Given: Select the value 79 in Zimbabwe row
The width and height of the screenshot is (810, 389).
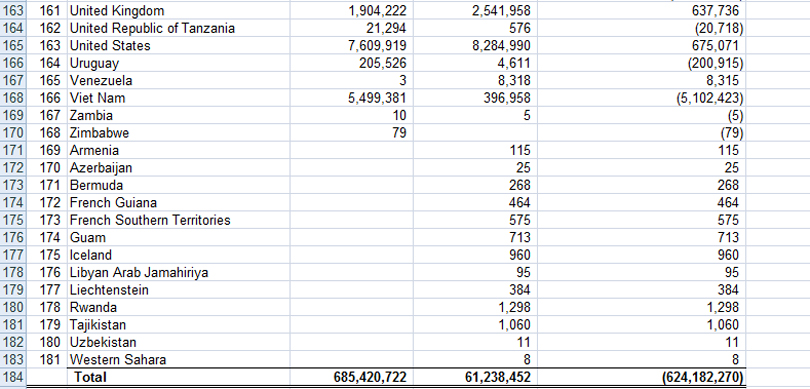Looking at the screenshot, I should [x=352, y=133].
